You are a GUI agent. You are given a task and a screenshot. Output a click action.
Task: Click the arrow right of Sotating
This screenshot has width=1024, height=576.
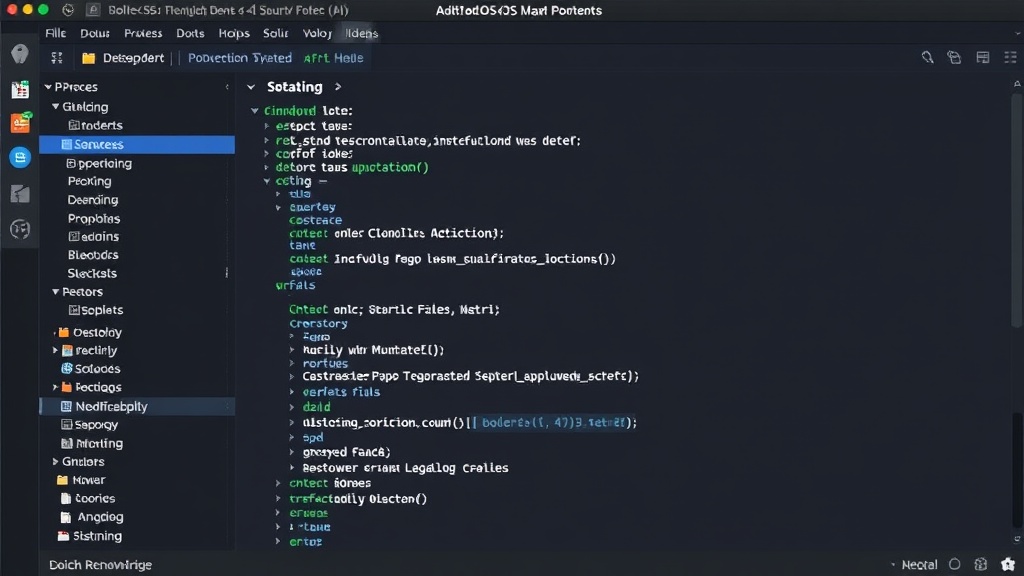(x=338, y=87)
